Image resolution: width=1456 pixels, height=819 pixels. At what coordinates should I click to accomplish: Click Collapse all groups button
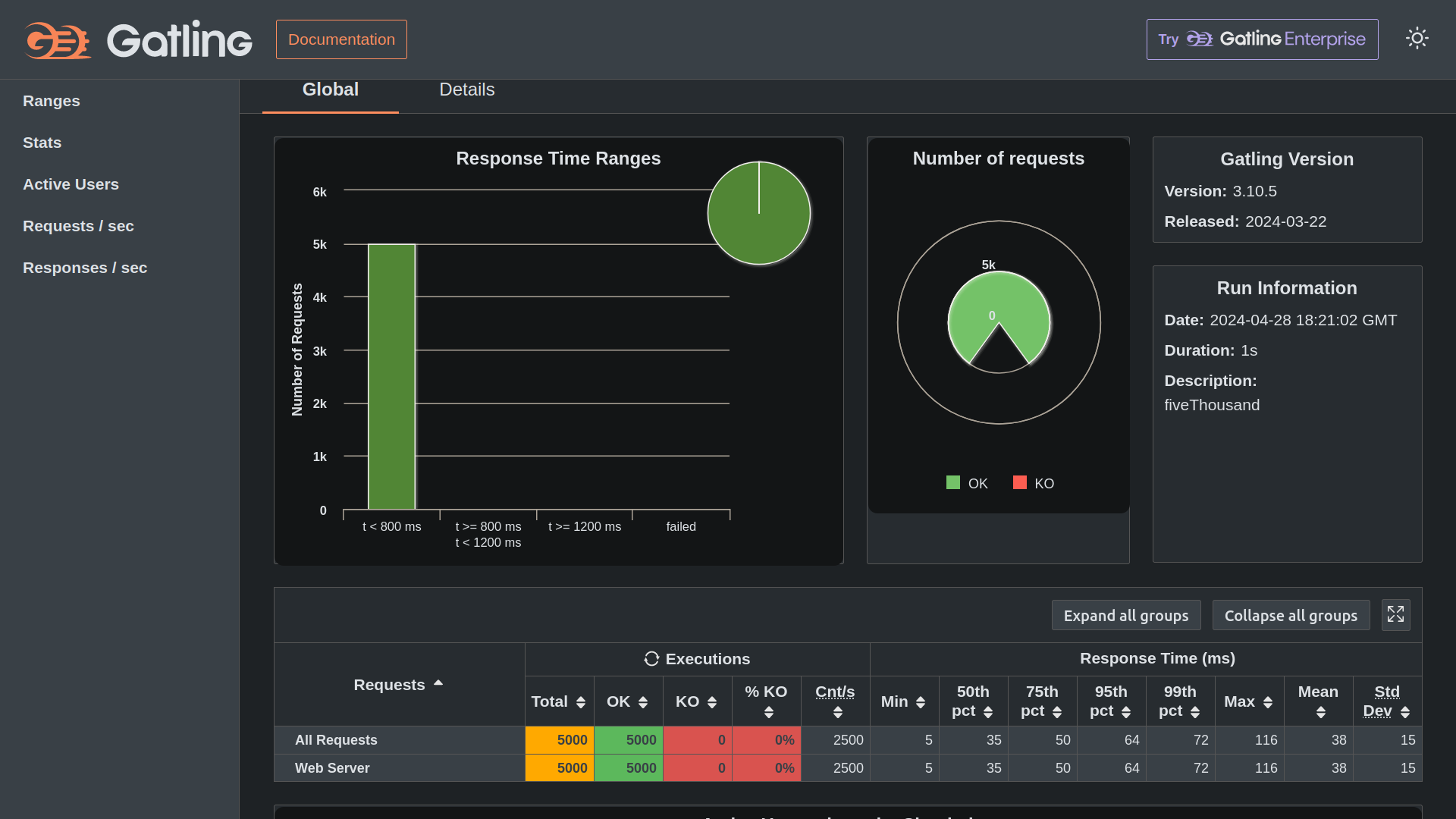1291,615
